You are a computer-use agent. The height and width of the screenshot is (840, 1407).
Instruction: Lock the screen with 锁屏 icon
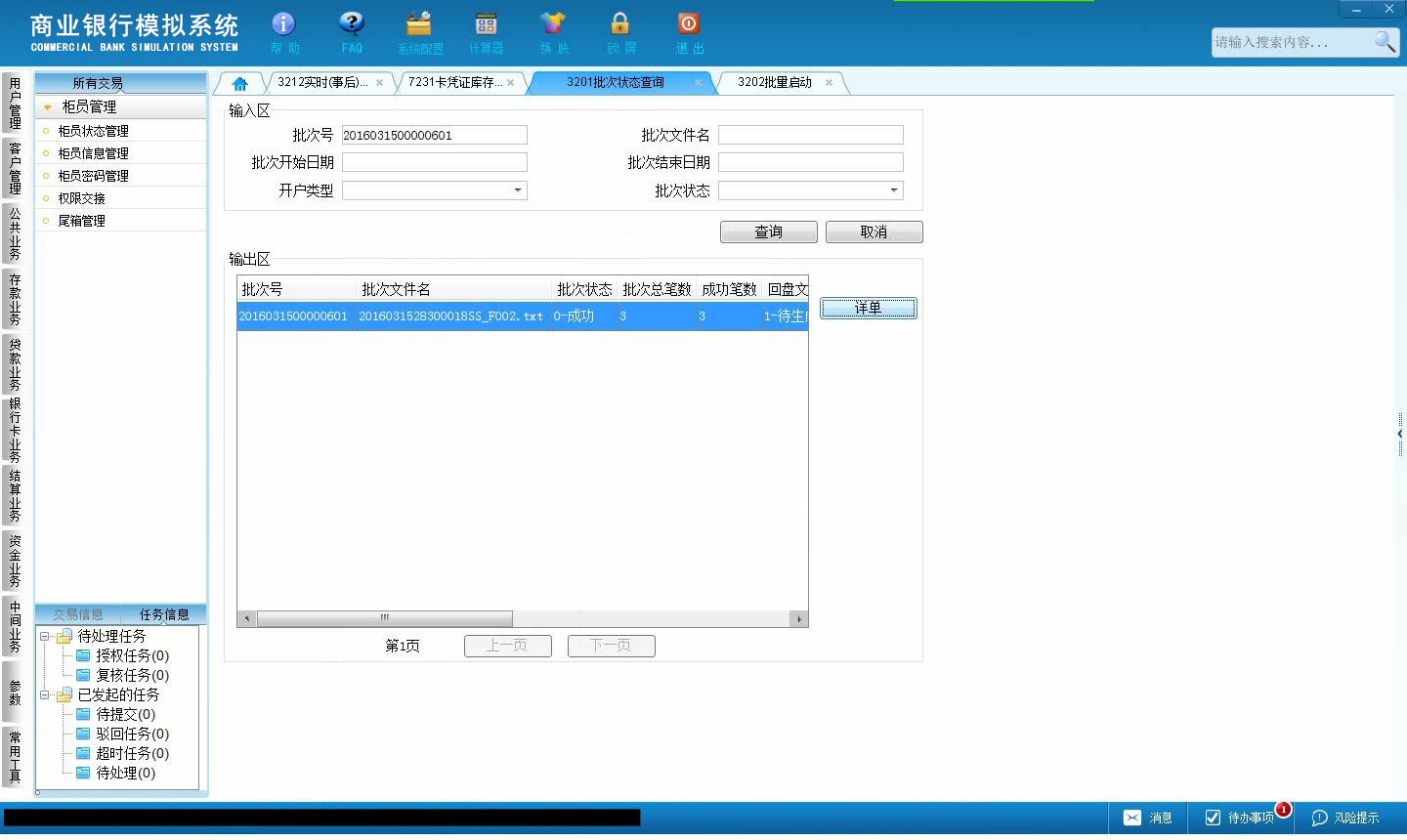click(620, 23)
